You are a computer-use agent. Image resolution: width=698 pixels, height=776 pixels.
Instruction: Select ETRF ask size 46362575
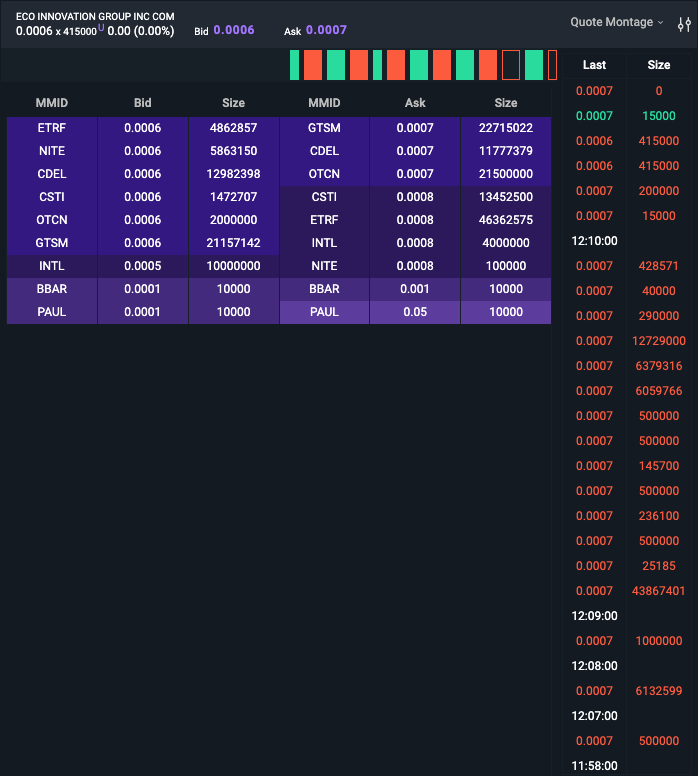click(506, 220)
